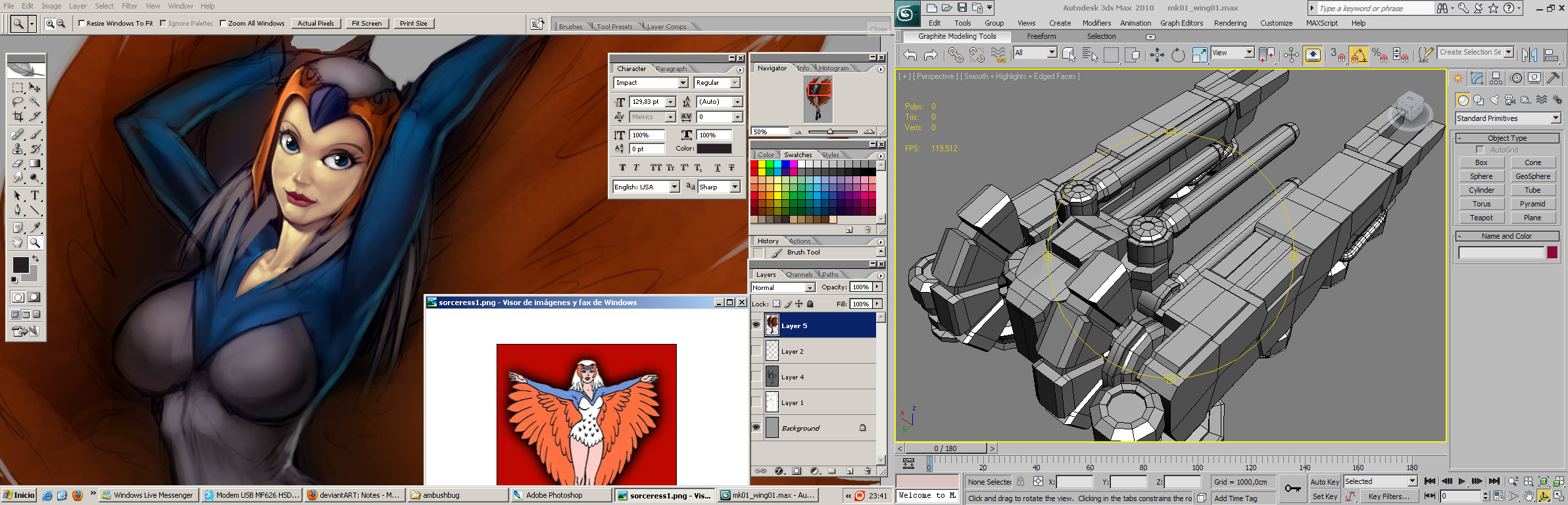Screen dimensions: 1568x505
Task: Hide Layer 5 with eye icon
Action: tap(756, 325)
